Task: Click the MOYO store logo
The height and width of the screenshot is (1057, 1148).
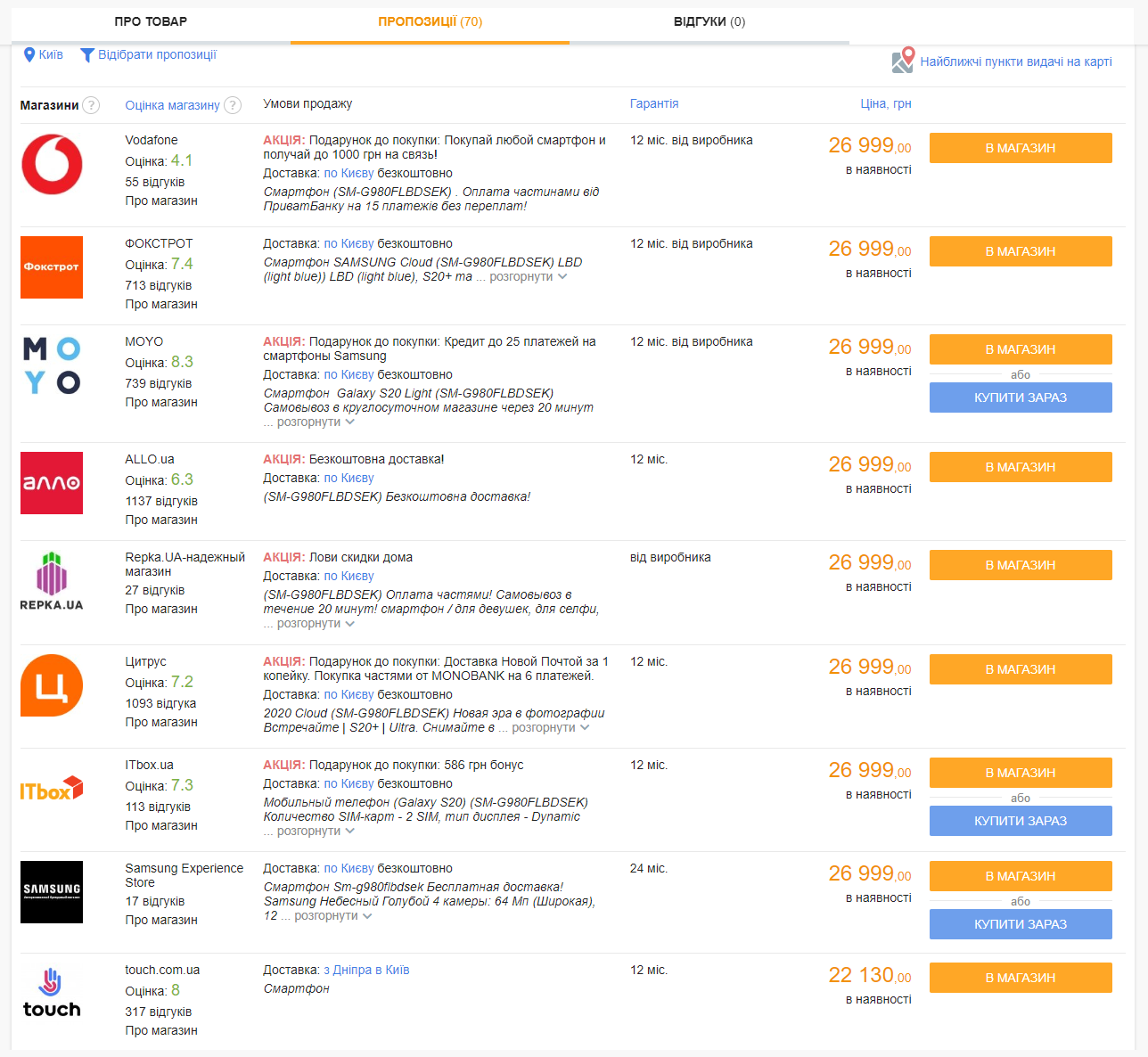Action: pos(52,365)
